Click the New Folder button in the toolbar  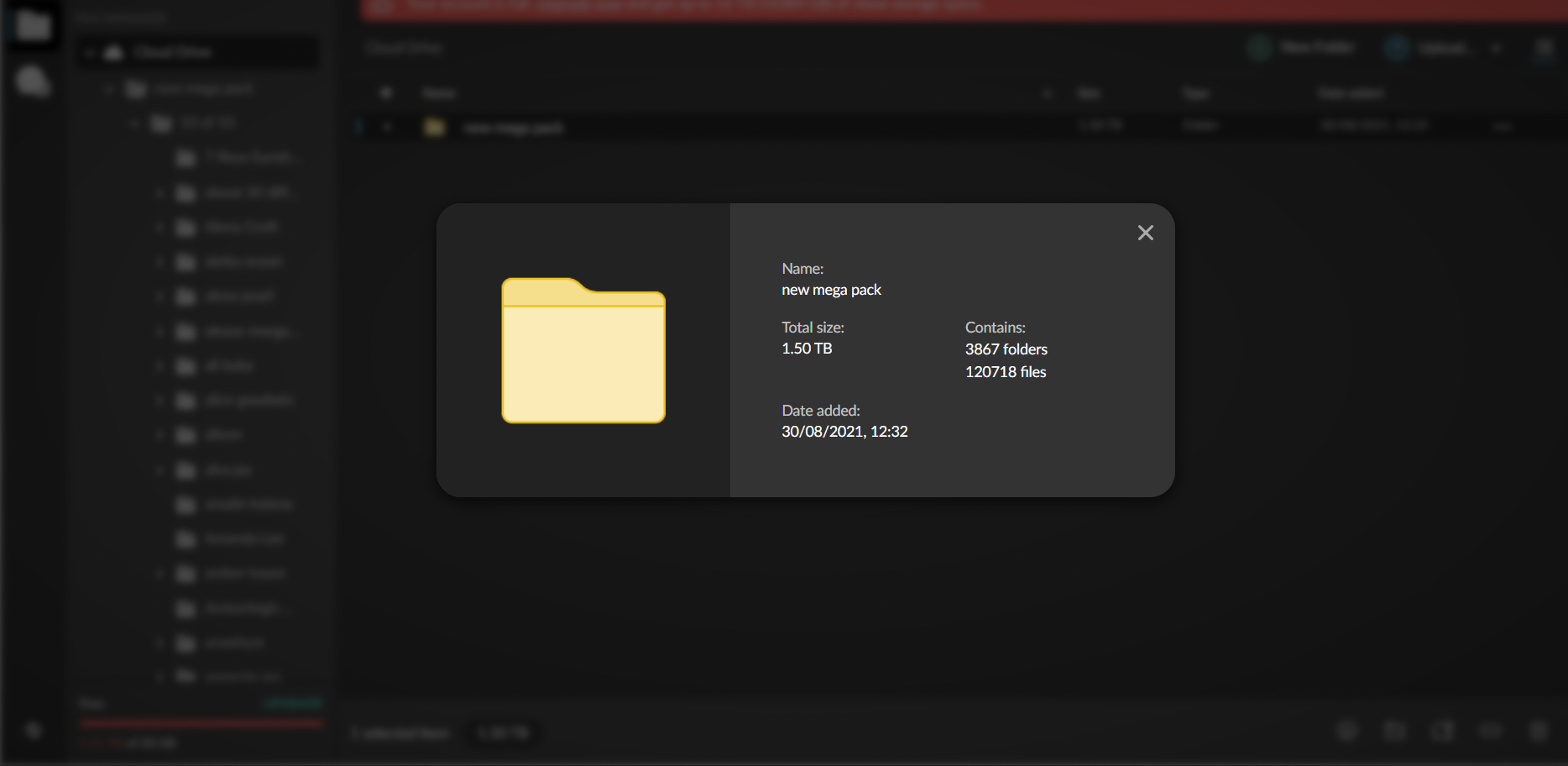1301,48
